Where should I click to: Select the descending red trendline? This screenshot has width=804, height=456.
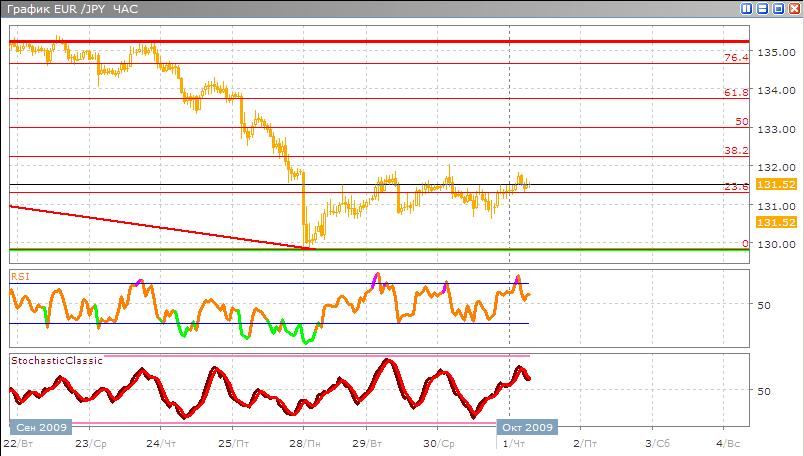tap(150, 226)
